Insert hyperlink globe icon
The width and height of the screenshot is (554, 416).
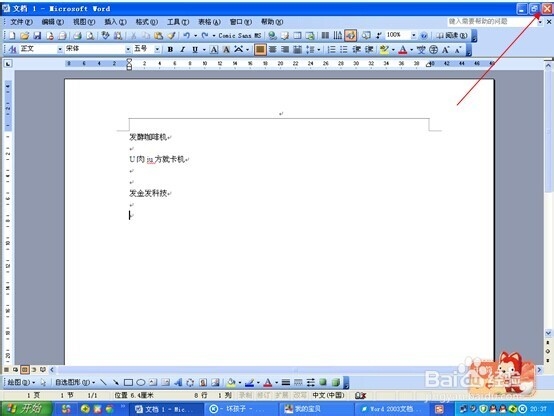pyautogui.click(x=272, y=35)
